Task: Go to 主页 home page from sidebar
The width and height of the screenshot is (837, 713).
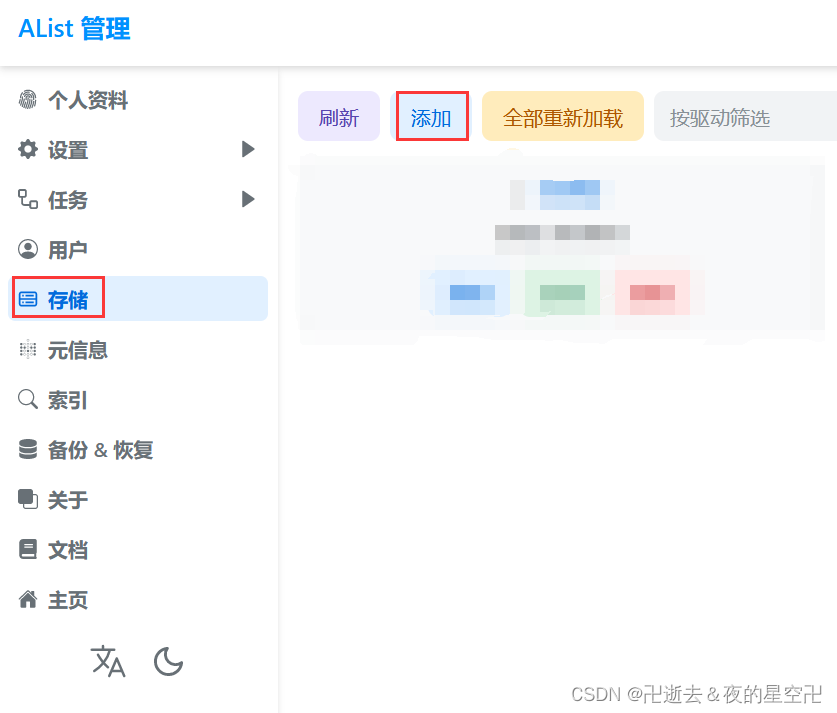Action: (28, 599)
